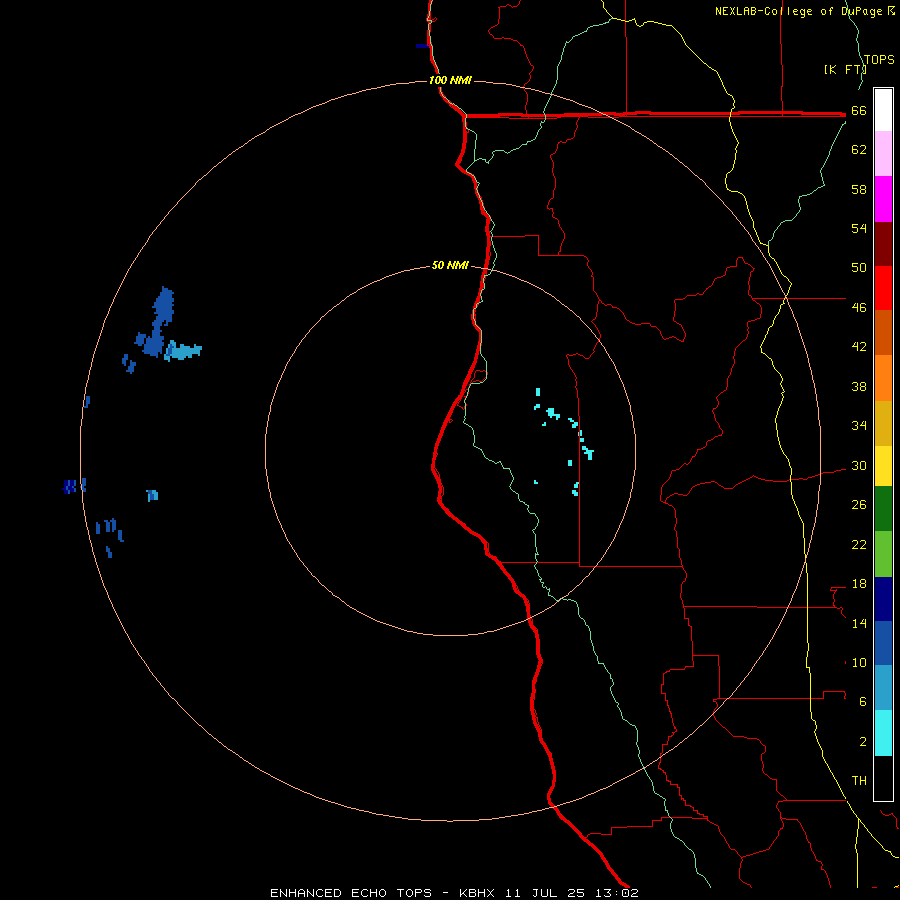Click the 58 legend value

(x=859, y=189)
